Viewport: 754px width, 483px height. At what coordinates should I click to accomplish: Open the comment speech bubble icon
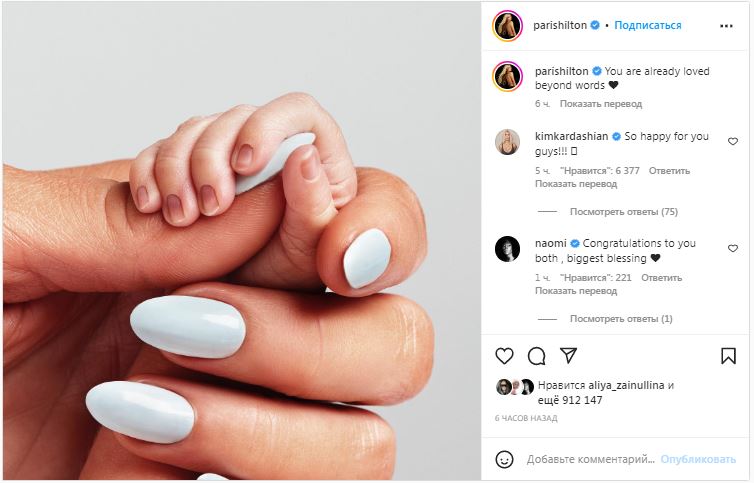point(536,356)
